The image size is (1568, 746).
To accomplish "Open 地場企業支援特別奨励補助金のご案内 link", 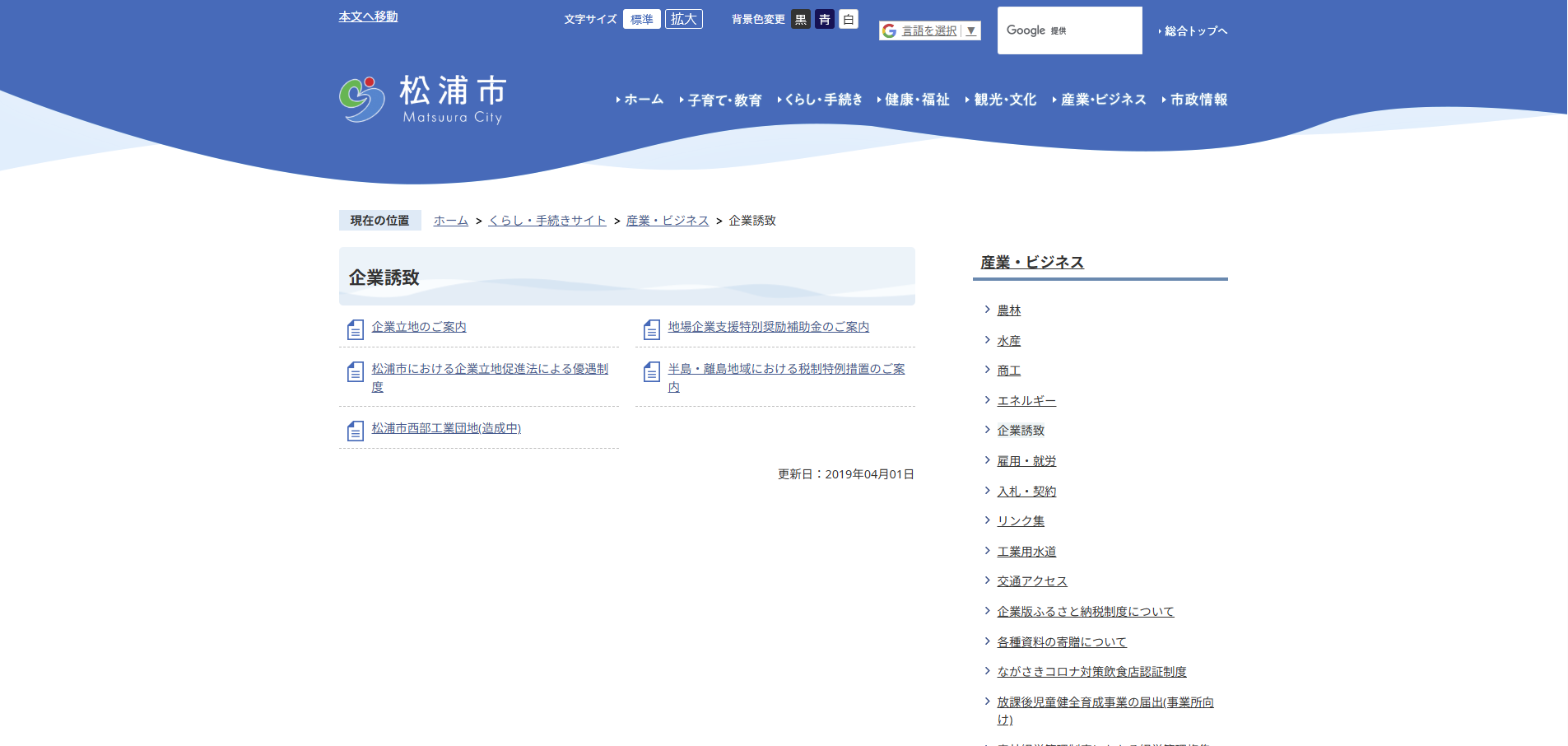I will coord(769,327).
